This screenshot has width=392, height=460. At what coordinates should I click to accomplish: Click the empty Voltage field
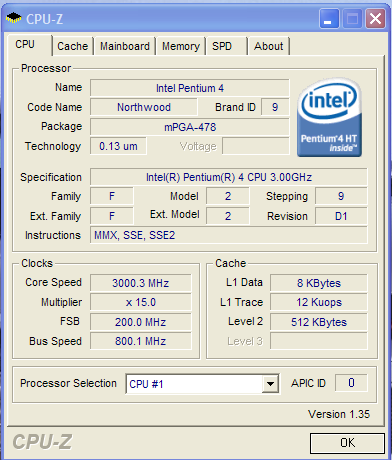point(256,146)
